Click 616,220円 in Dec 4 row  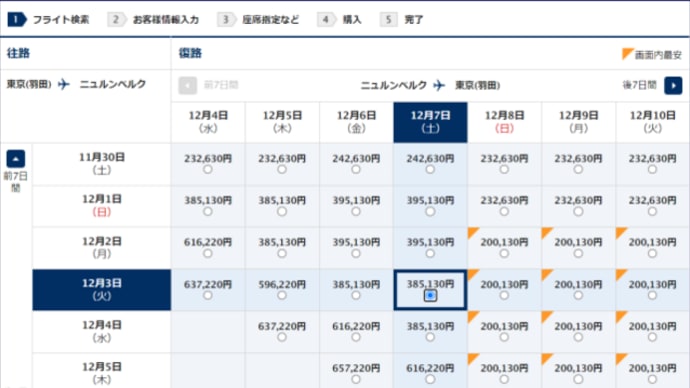(356, 326)
